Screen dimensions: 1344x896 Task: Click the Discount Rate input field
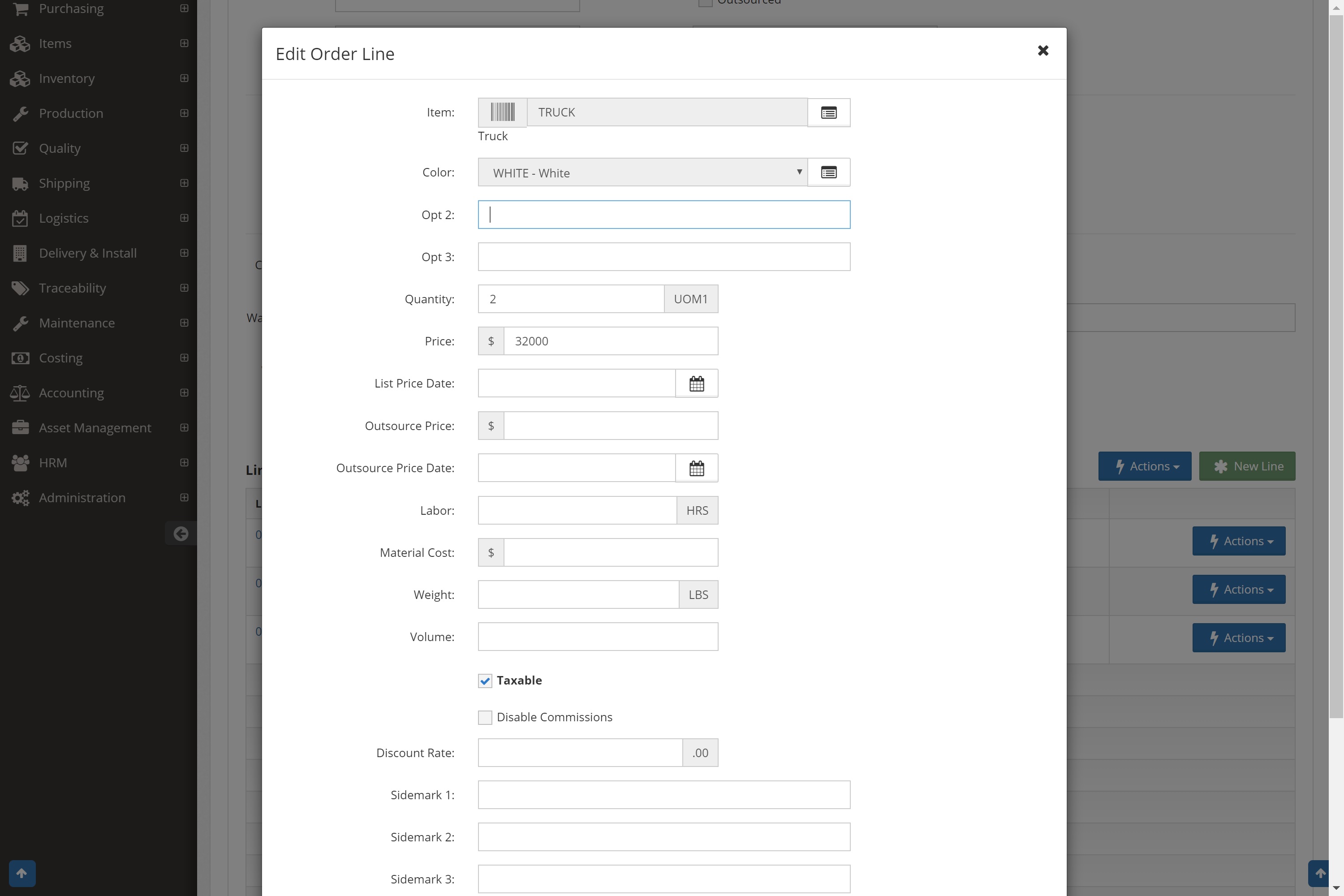tap(580, 753)
